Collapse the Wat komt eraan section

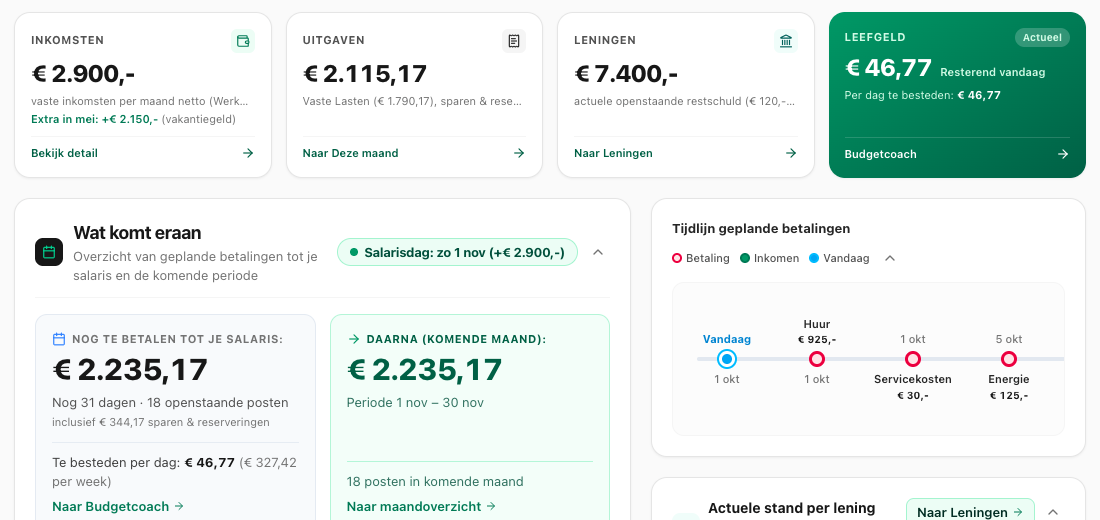[598, 252]
